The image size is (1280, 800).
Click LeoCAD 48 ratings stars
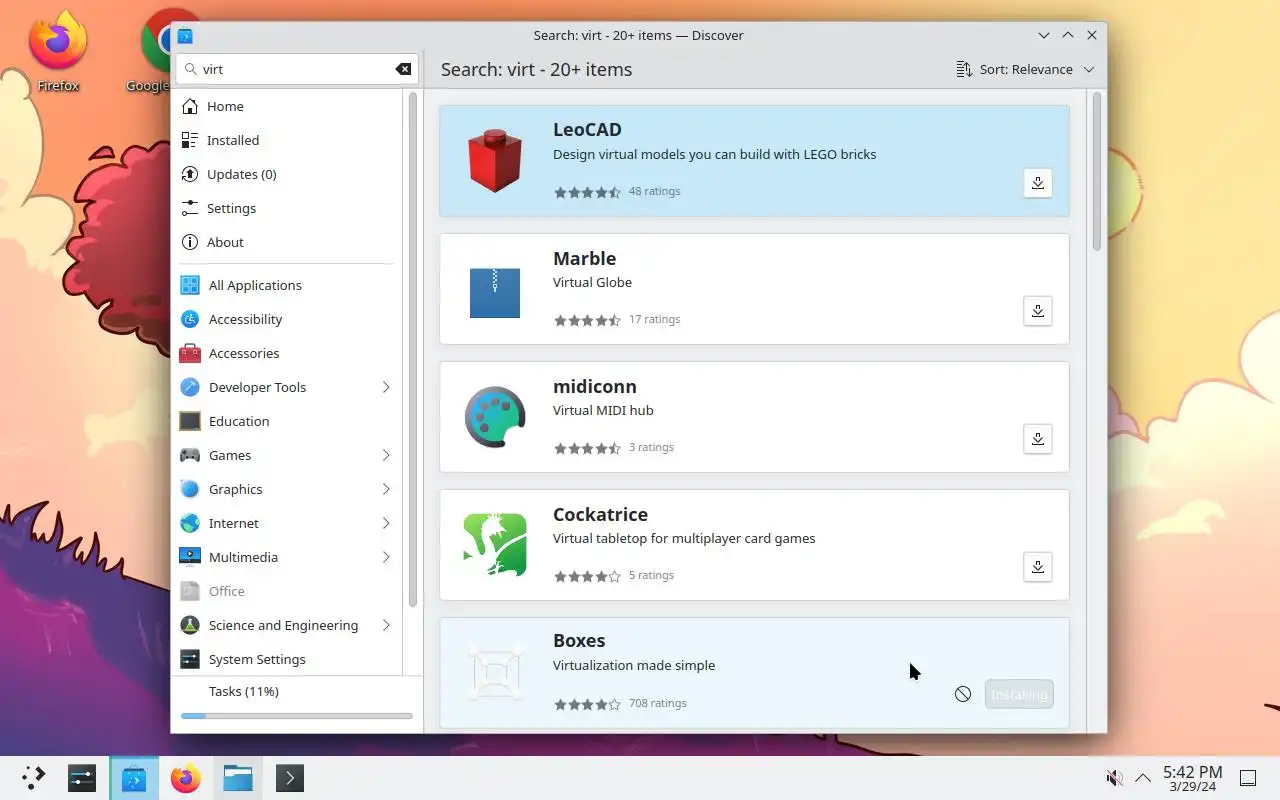pyautogui.click(x=588, y=192)
